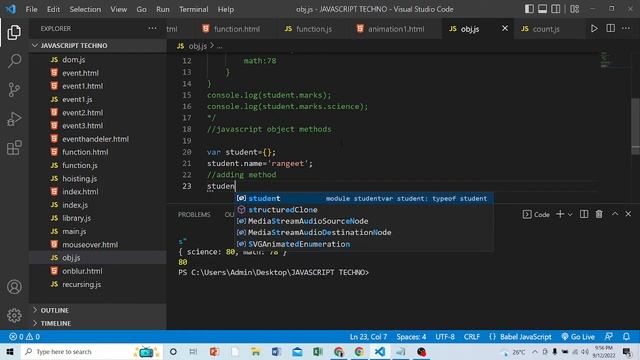Toggle the bottom panel layout icon
This screenshot has height=360, width=640.
[542, 9]
